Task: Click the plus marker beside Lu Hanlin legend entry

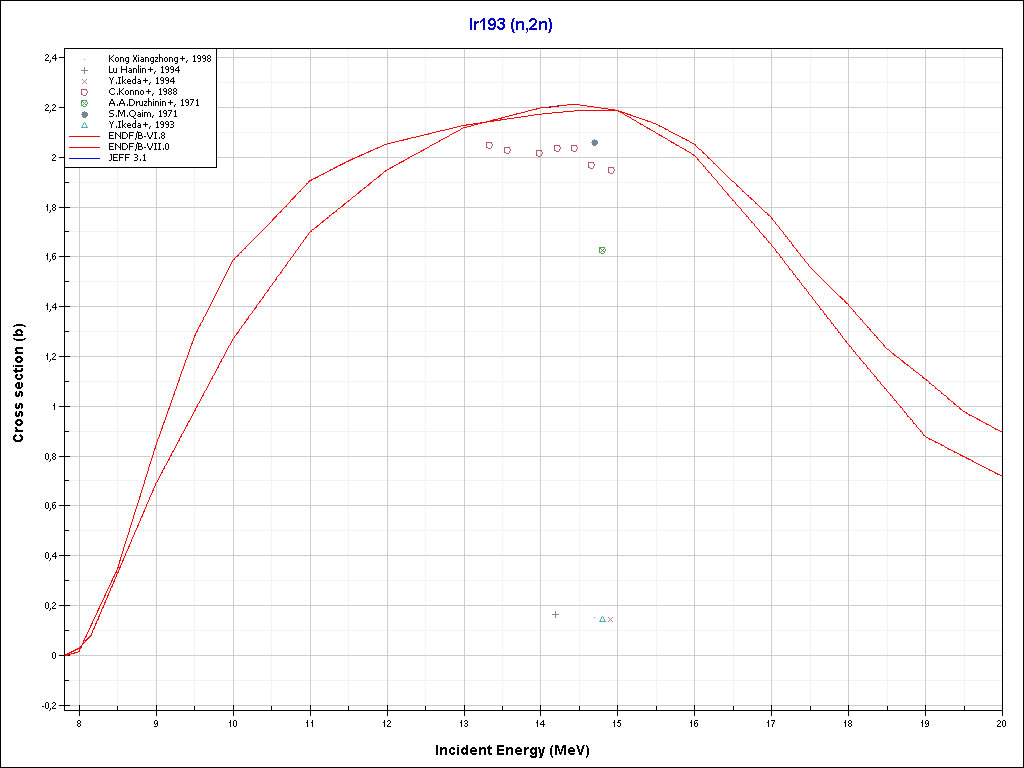Action: point(85,70)
